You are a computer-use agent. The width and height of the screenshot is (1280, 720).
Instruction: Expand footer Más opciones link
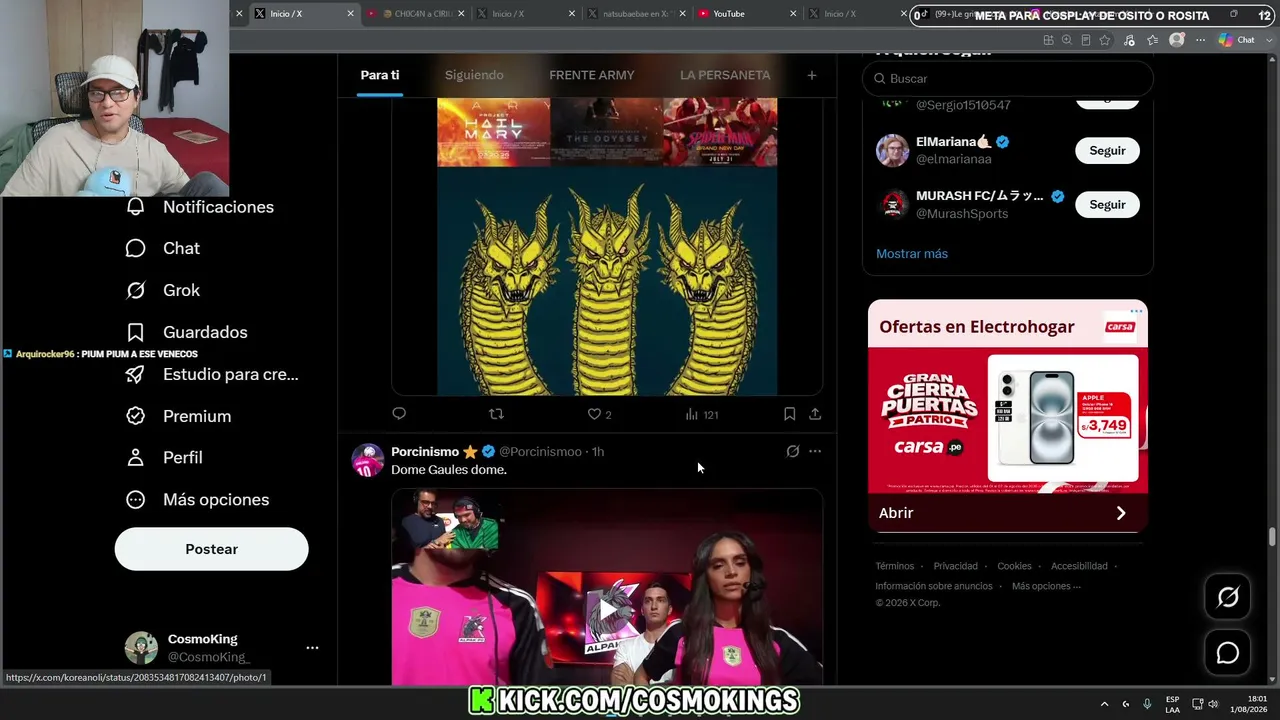pyautogui.click(x=1046, y=586)
